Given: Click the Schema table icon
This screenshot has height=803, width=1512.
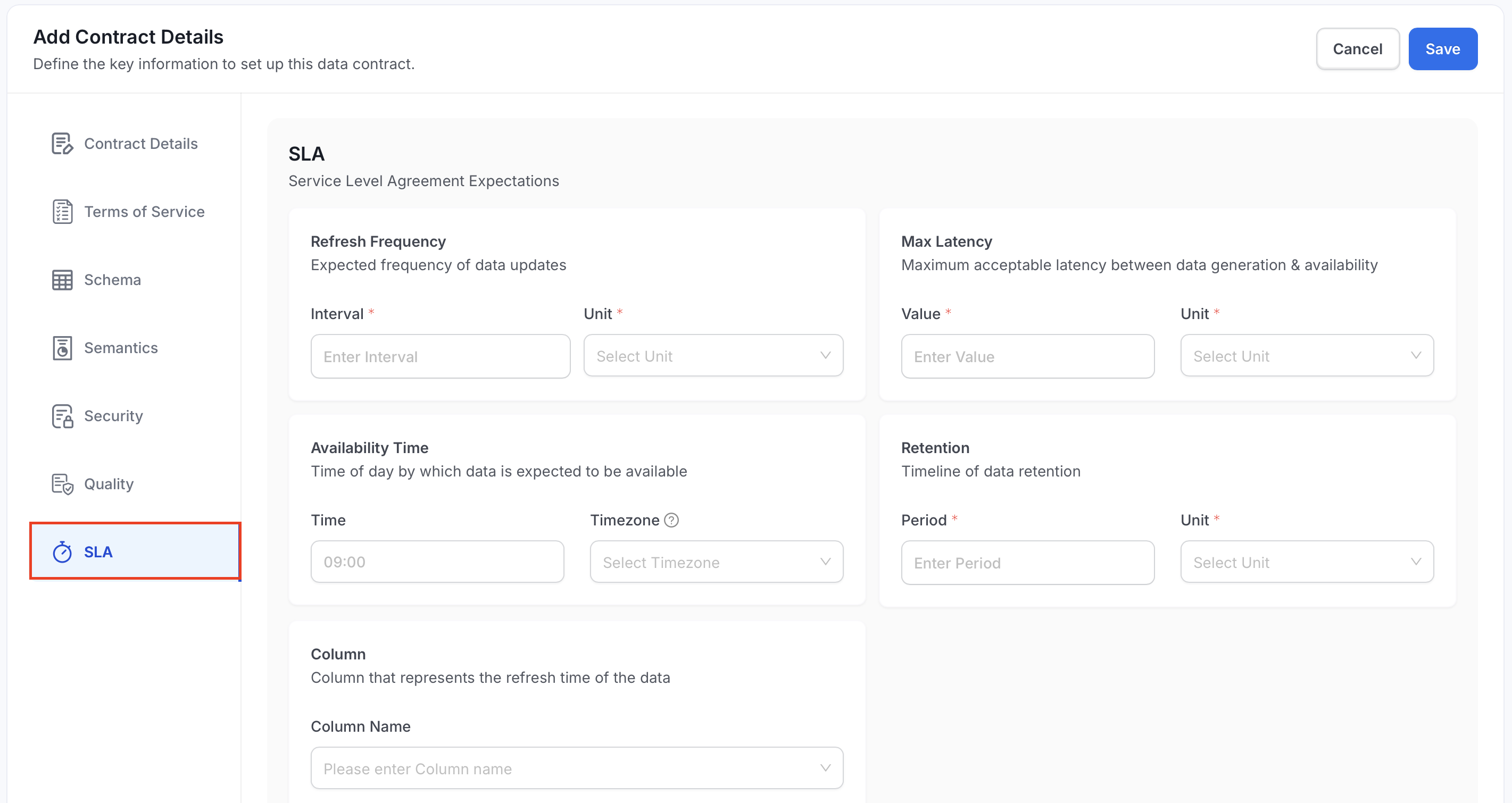Looking at the screenshot, I should 62,280.
